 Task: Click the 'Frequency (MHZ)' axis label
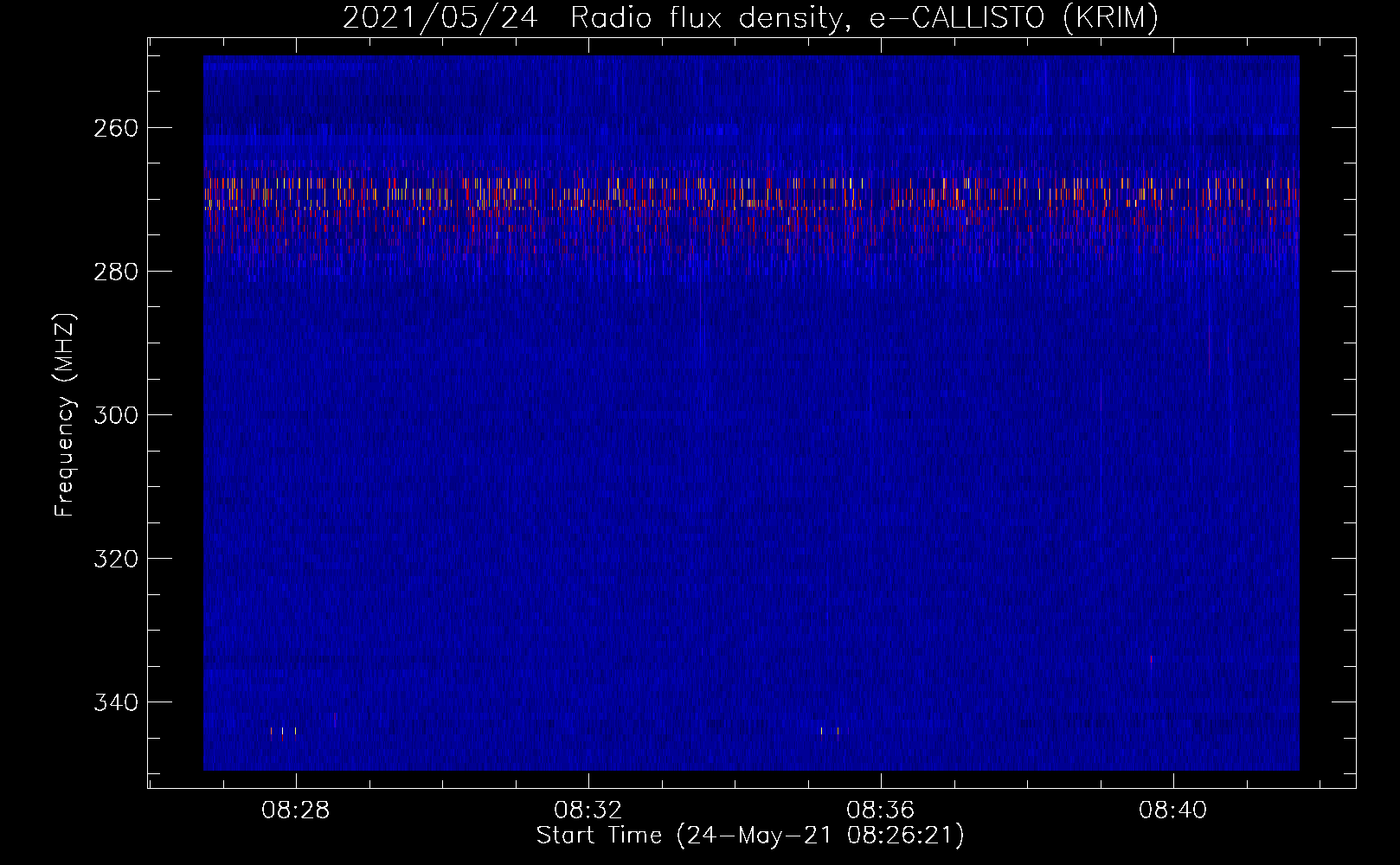pos(65,415)
